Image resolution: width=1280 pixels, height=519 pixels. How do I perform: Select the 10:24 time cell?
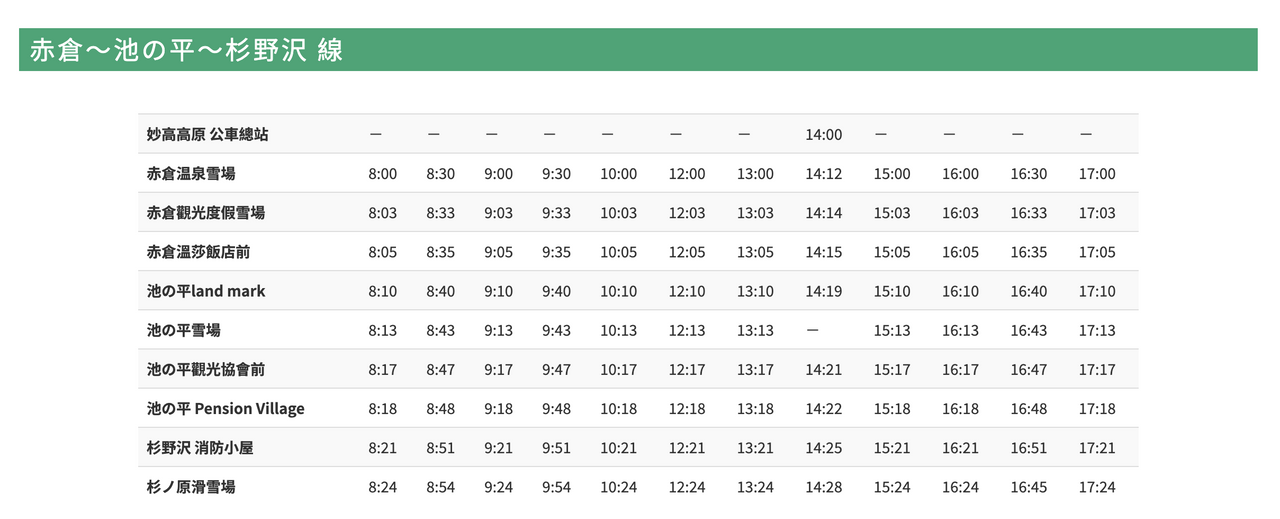click(x=619, y=487)
